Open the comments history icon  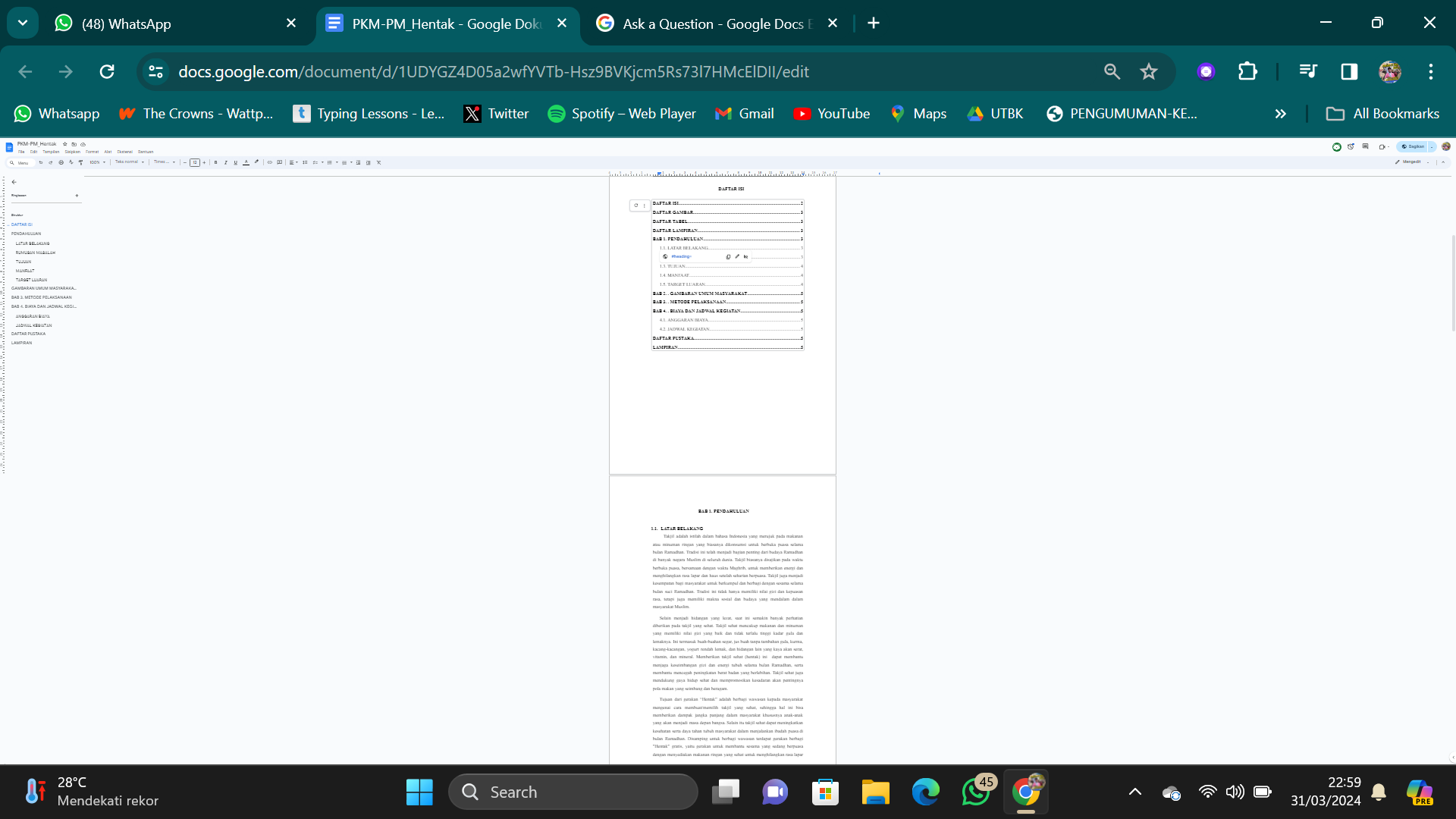[1365, 146]
